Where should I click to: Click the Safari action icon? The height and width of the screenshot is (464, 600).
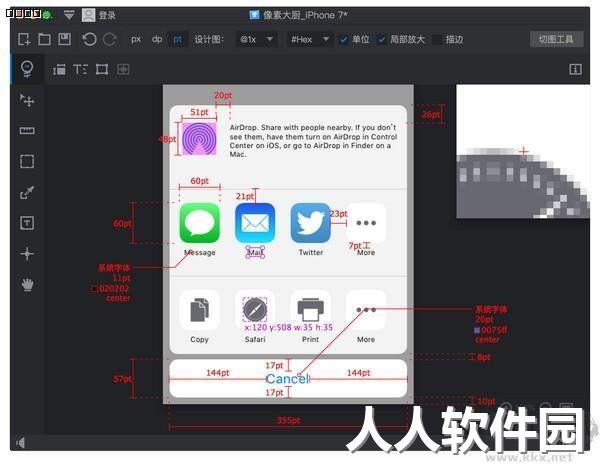point(255,310)
